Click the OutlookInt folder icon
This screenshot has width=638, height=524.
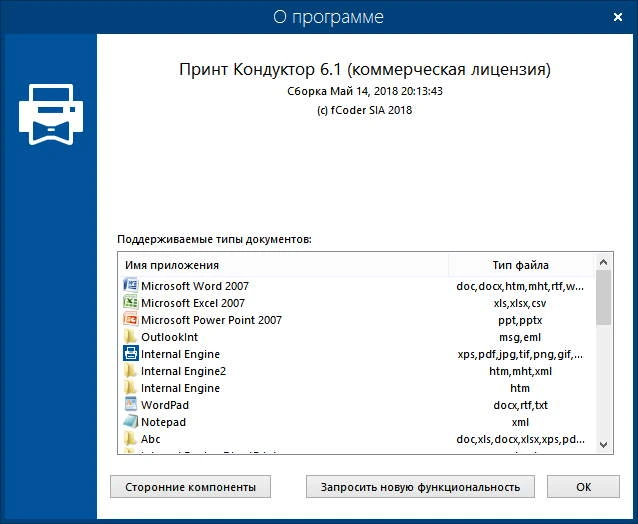(x=130, y=336)
